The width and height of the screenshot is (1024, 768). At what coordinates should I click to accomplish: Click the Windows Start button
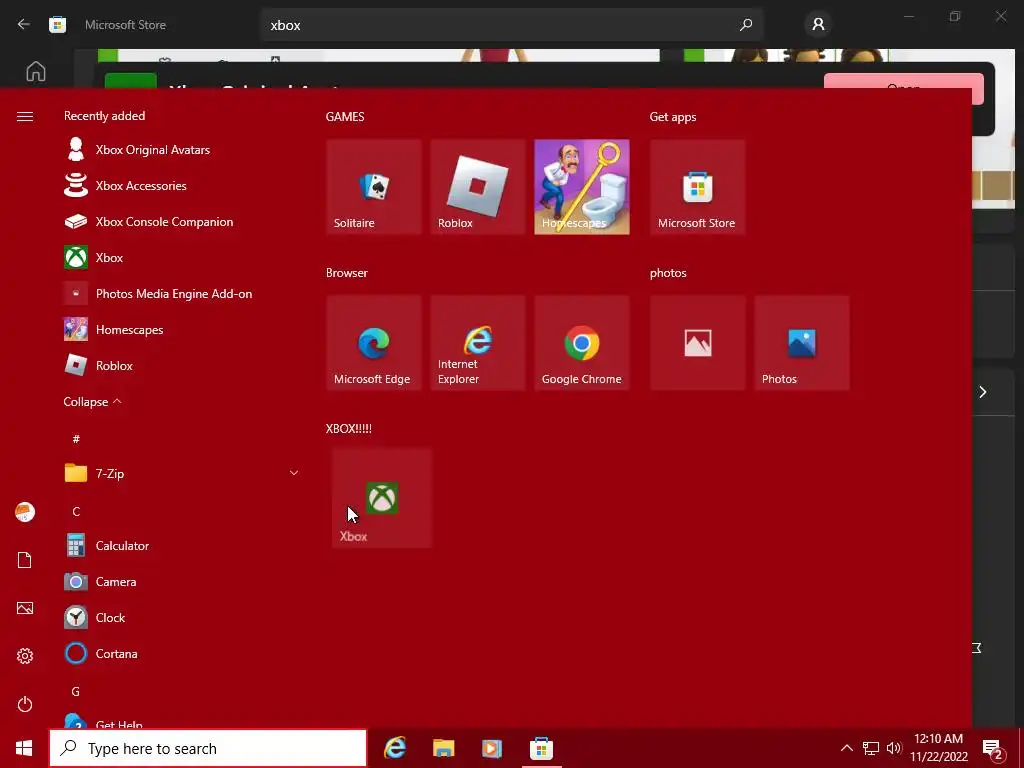pyautogui.click(x=24, y=748)
